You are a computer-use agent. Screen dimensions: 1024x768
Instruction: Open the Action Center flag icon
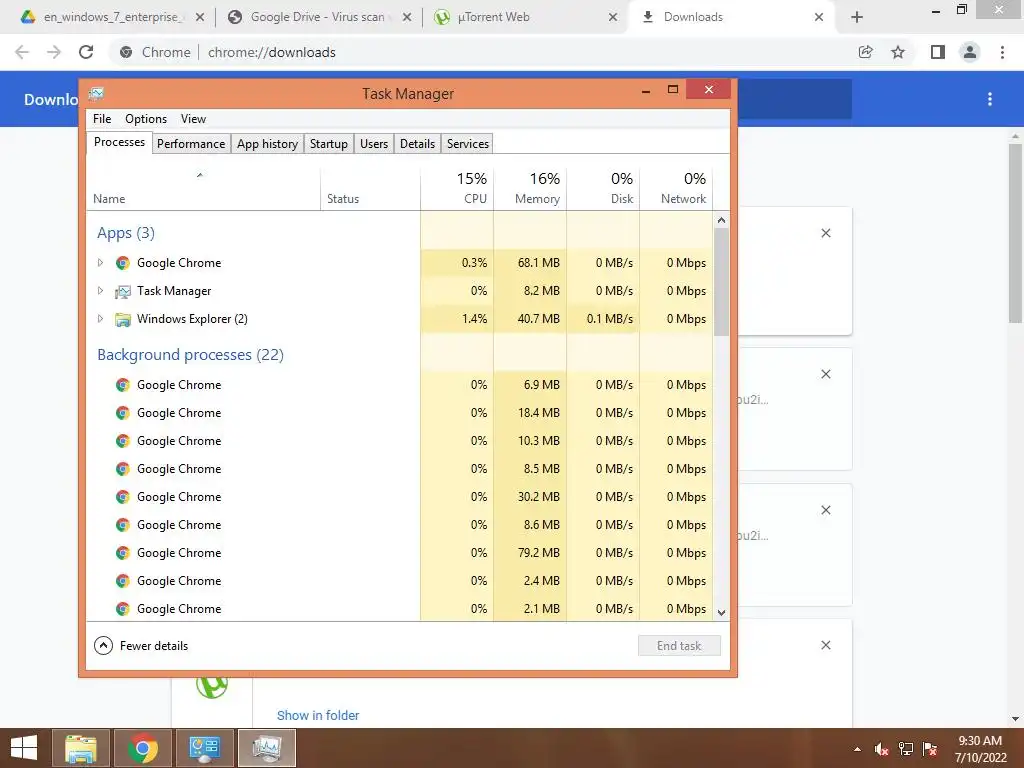(930, 749)
